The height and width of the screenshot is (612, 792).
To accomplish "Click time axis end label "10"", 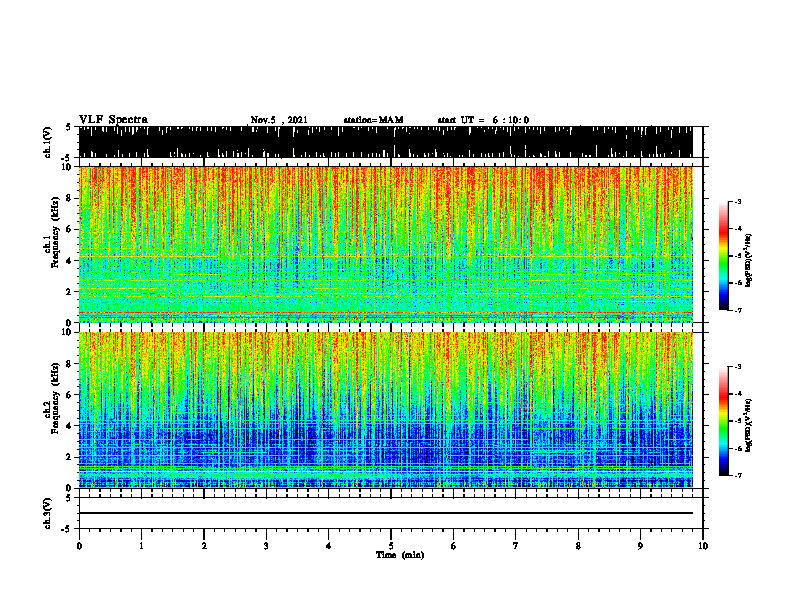I will click(703, 546).
